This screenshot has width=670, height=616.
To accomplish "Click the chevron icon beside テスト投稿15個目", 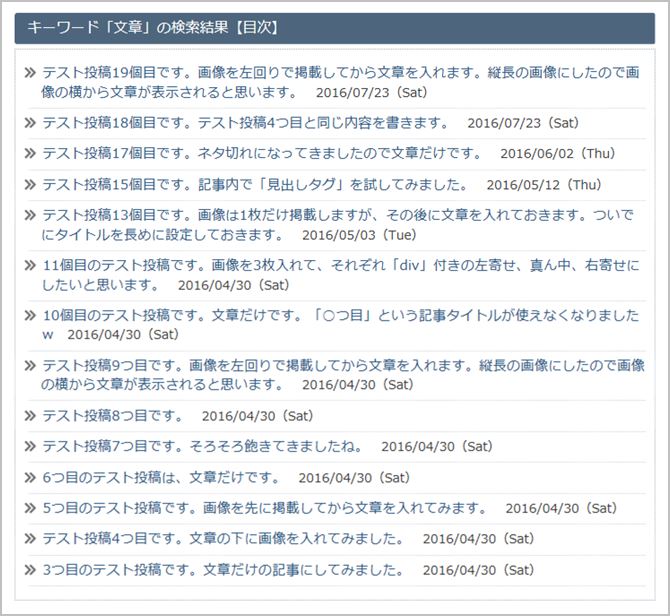I will (29, 185).
